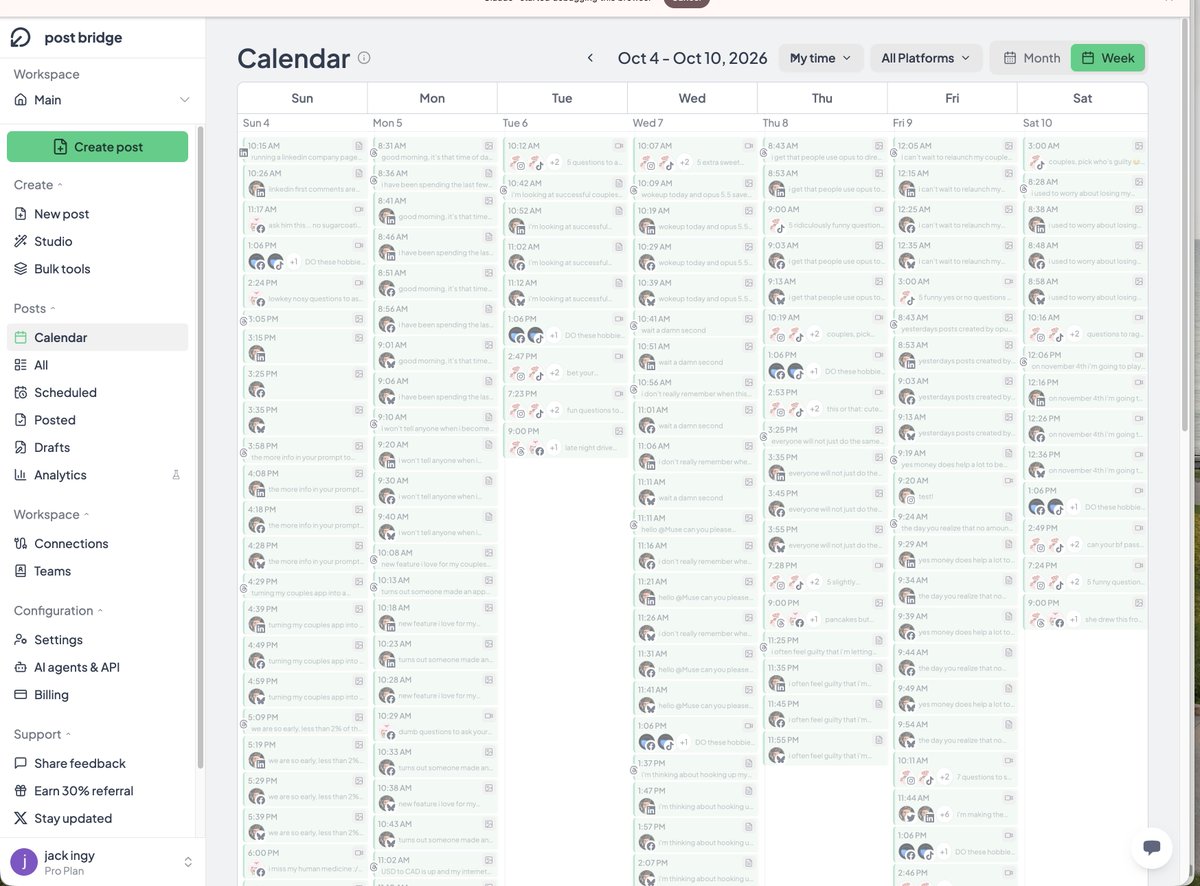This screenshot has height=886, width=1200.
Task: Open AI agents & API page
Action: click(97, 667)
